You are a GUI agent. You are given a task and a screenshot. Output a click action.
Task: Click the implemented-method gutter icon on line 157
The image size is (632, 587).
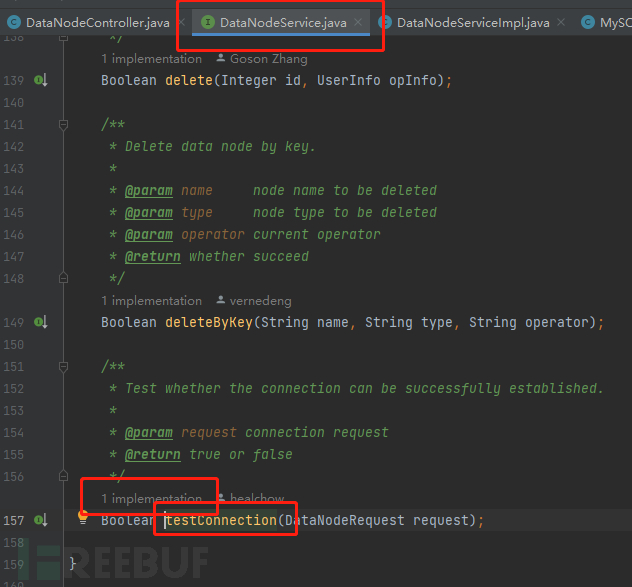pyautogui.click(x=41, y=520)
